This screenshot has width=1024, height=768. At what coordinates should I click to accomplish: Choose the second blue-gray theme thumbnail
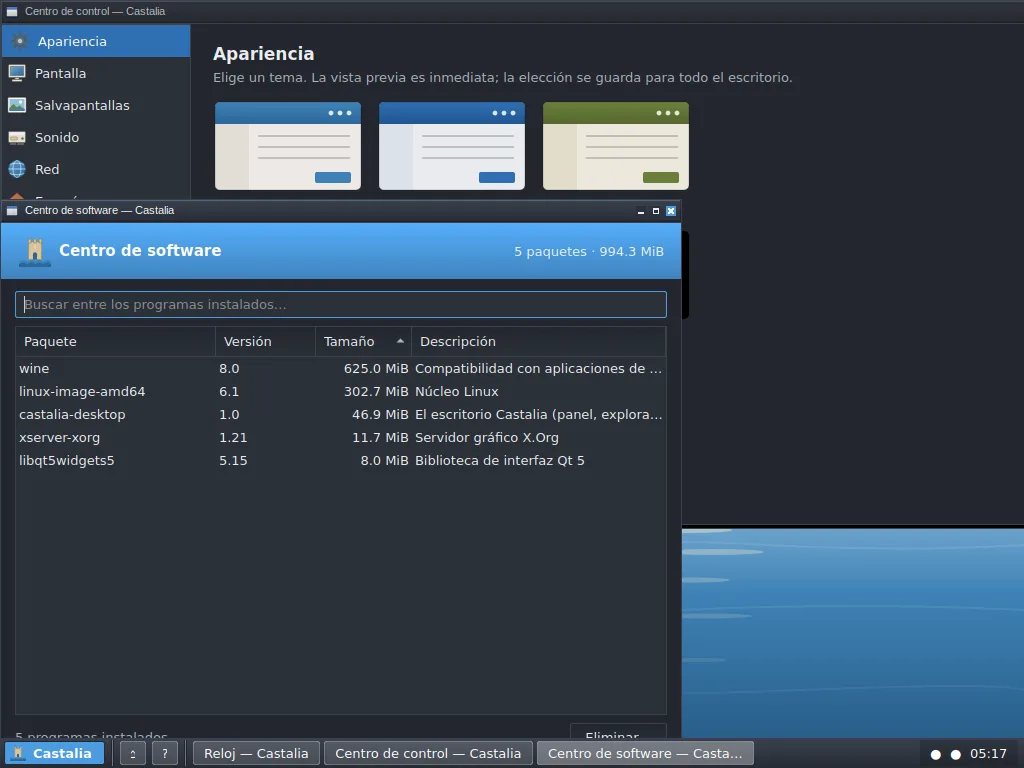(452, 146)
